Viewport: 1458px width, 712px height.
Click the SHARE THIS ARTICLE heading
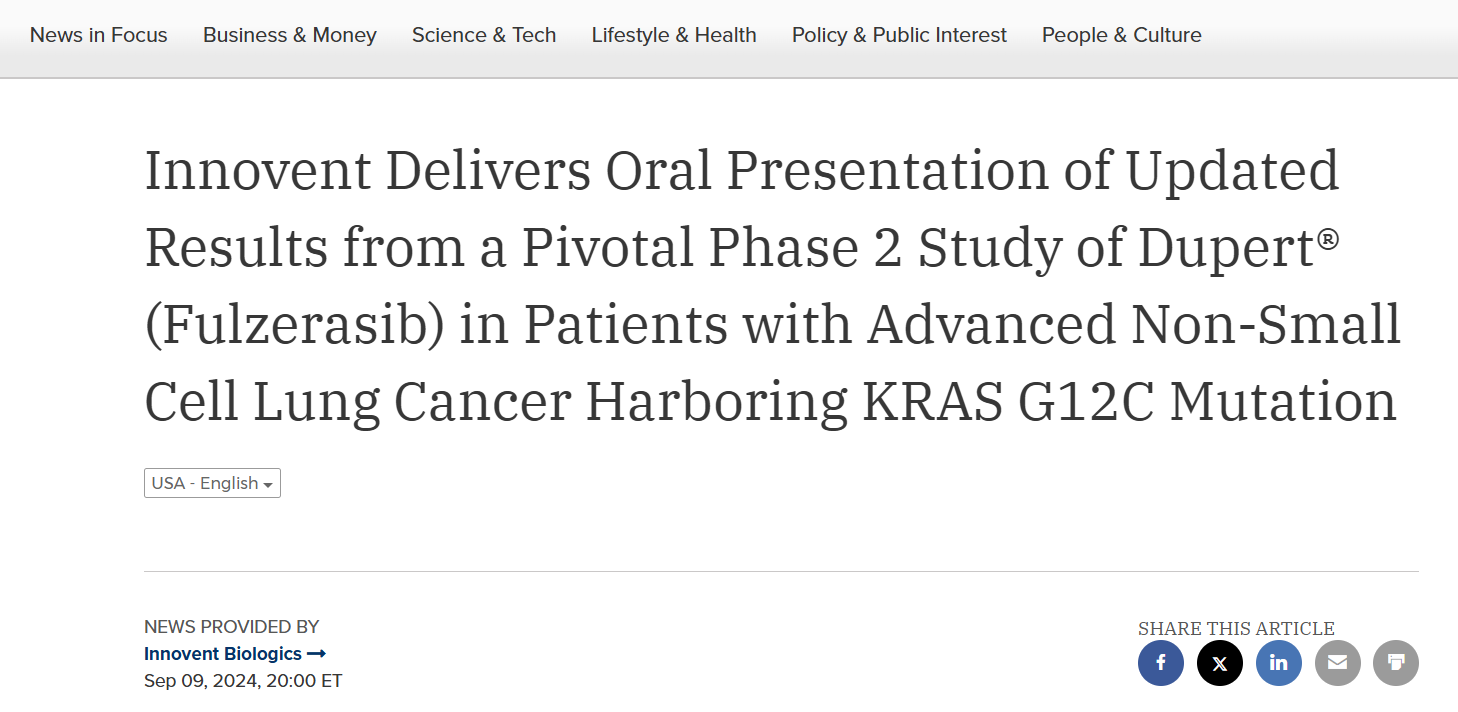point(1236,628)
